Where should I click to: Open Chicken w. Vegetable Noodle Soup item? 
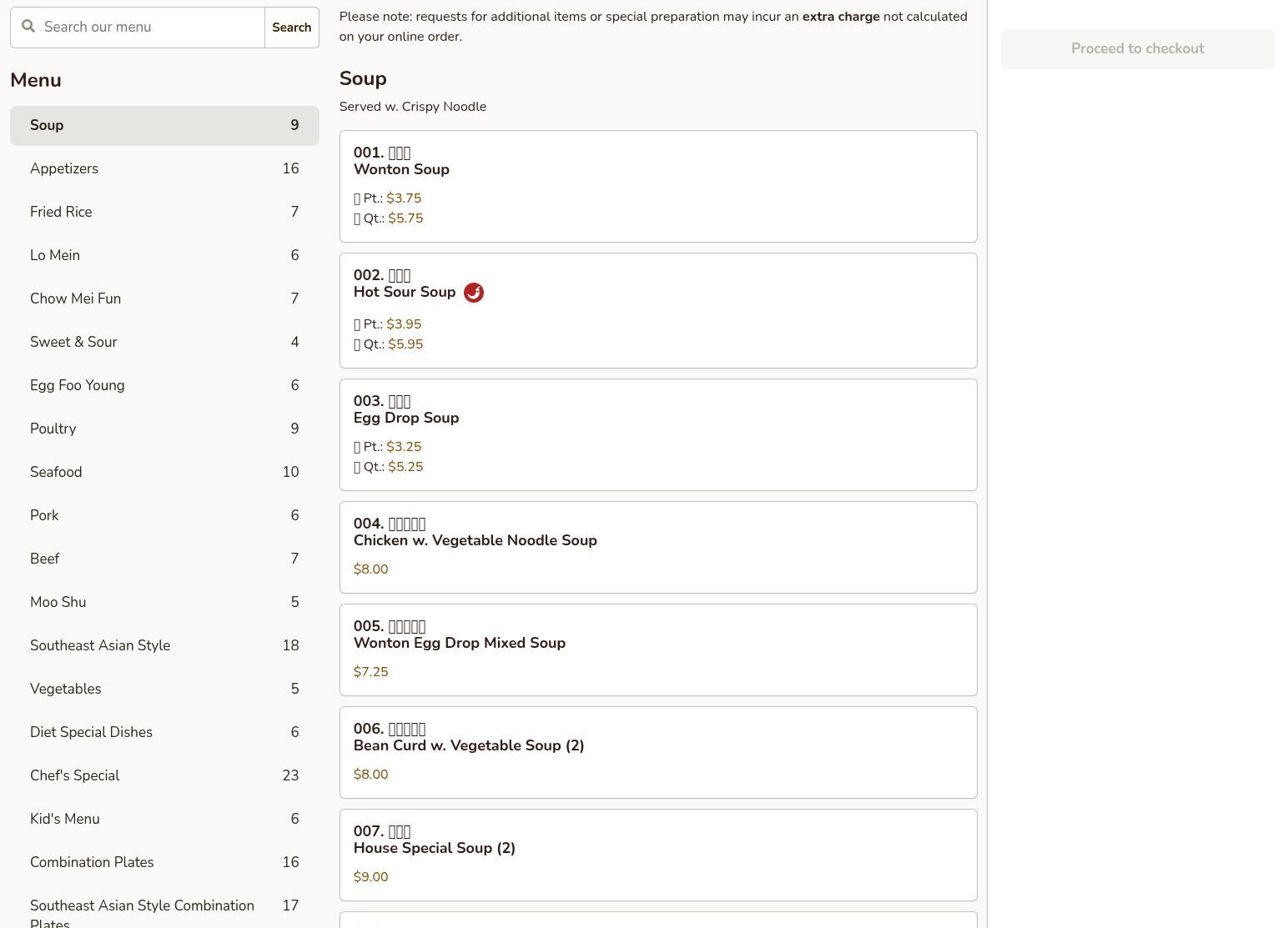point(658,548)
